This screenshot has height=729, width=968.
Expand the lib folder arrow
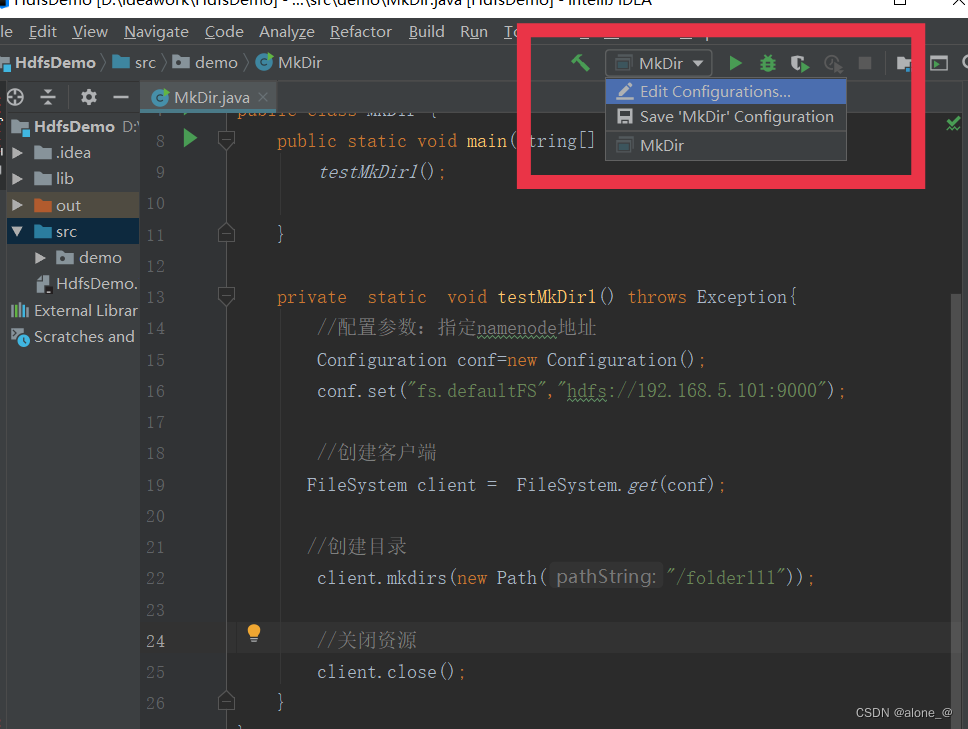tap(17, 178)
